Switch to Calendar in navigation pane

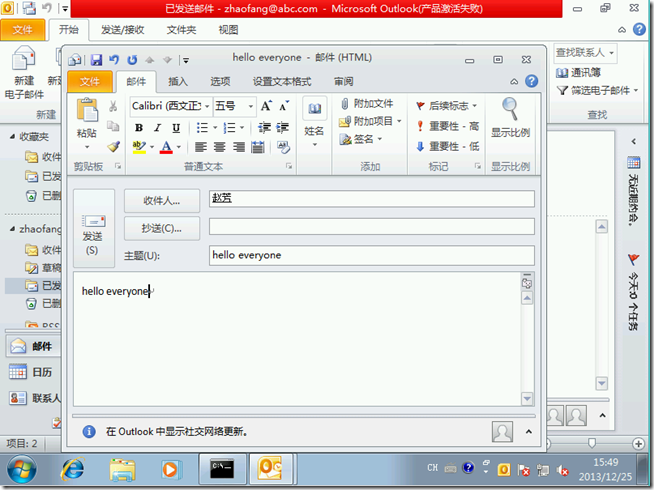pos(31,372)
